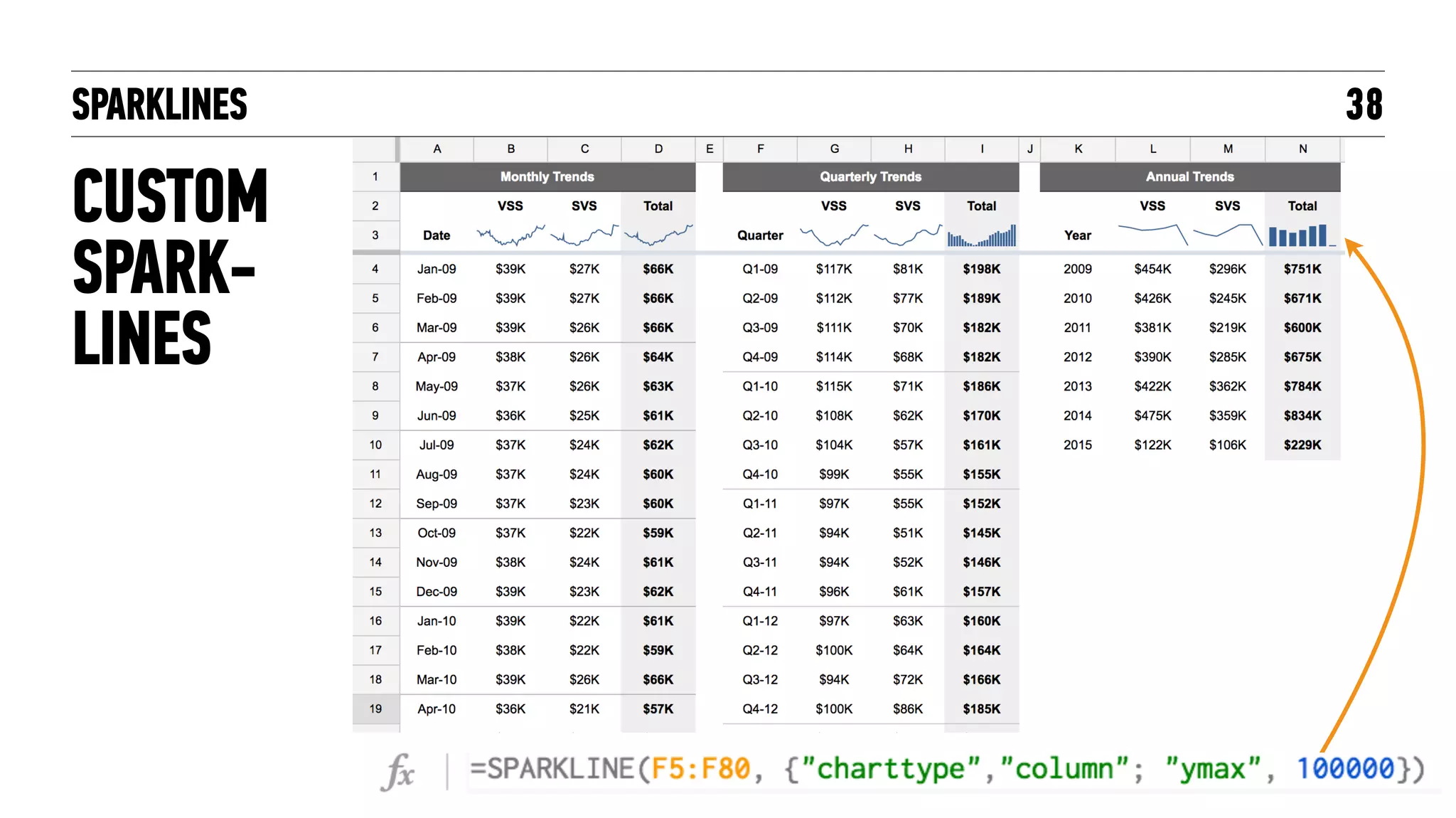Select cell $834K
Viewport: 1456px width, 818px height.
[1302, 415]
